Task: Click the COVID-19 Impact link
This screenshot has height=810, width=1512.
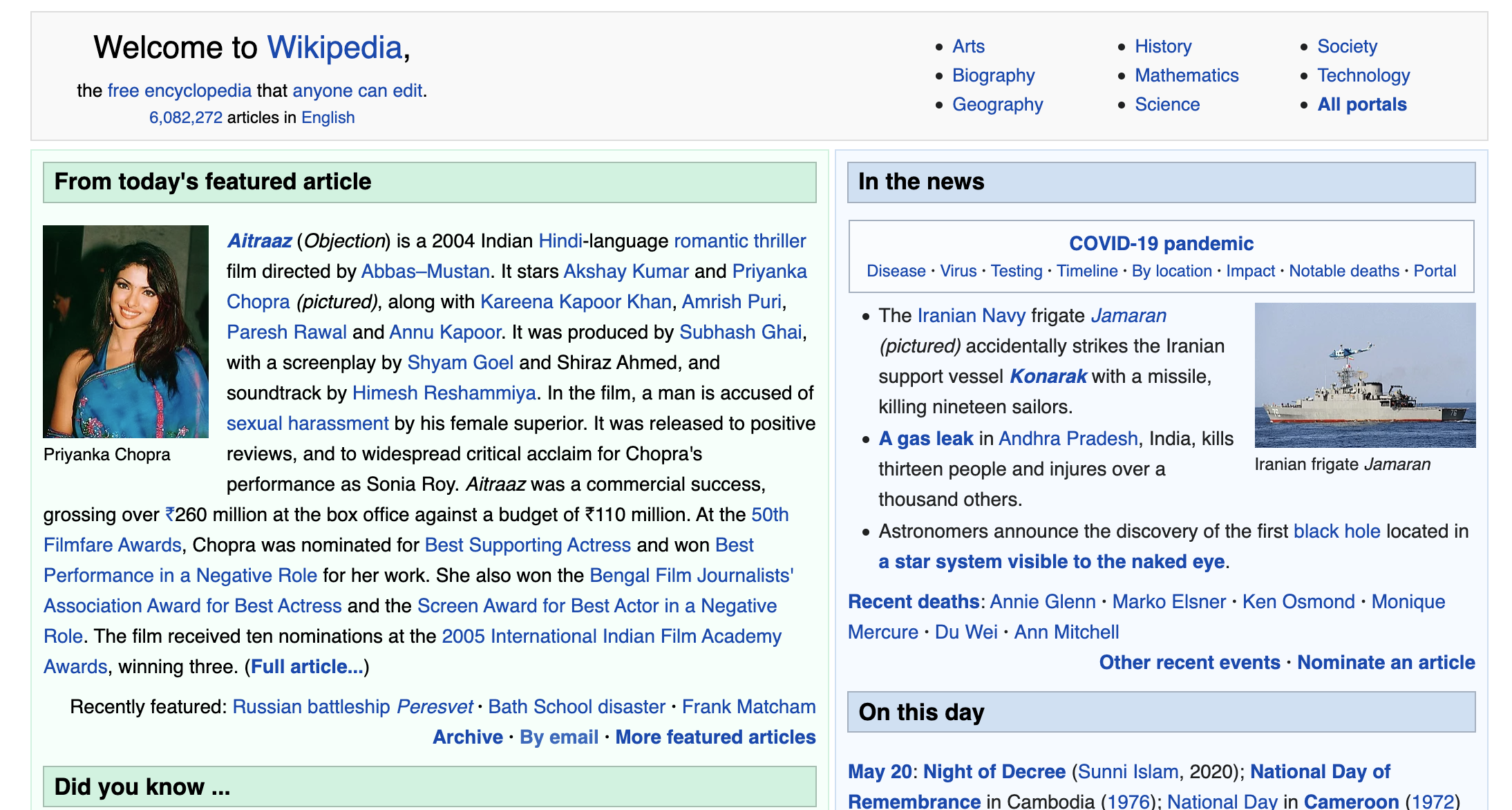Action: click(1250, 272)
